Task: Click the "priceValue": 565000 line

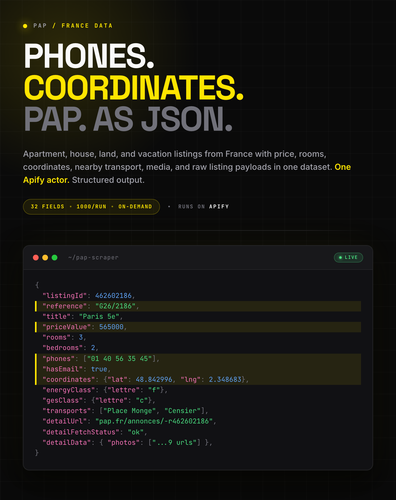Action: tap(198, 327)
